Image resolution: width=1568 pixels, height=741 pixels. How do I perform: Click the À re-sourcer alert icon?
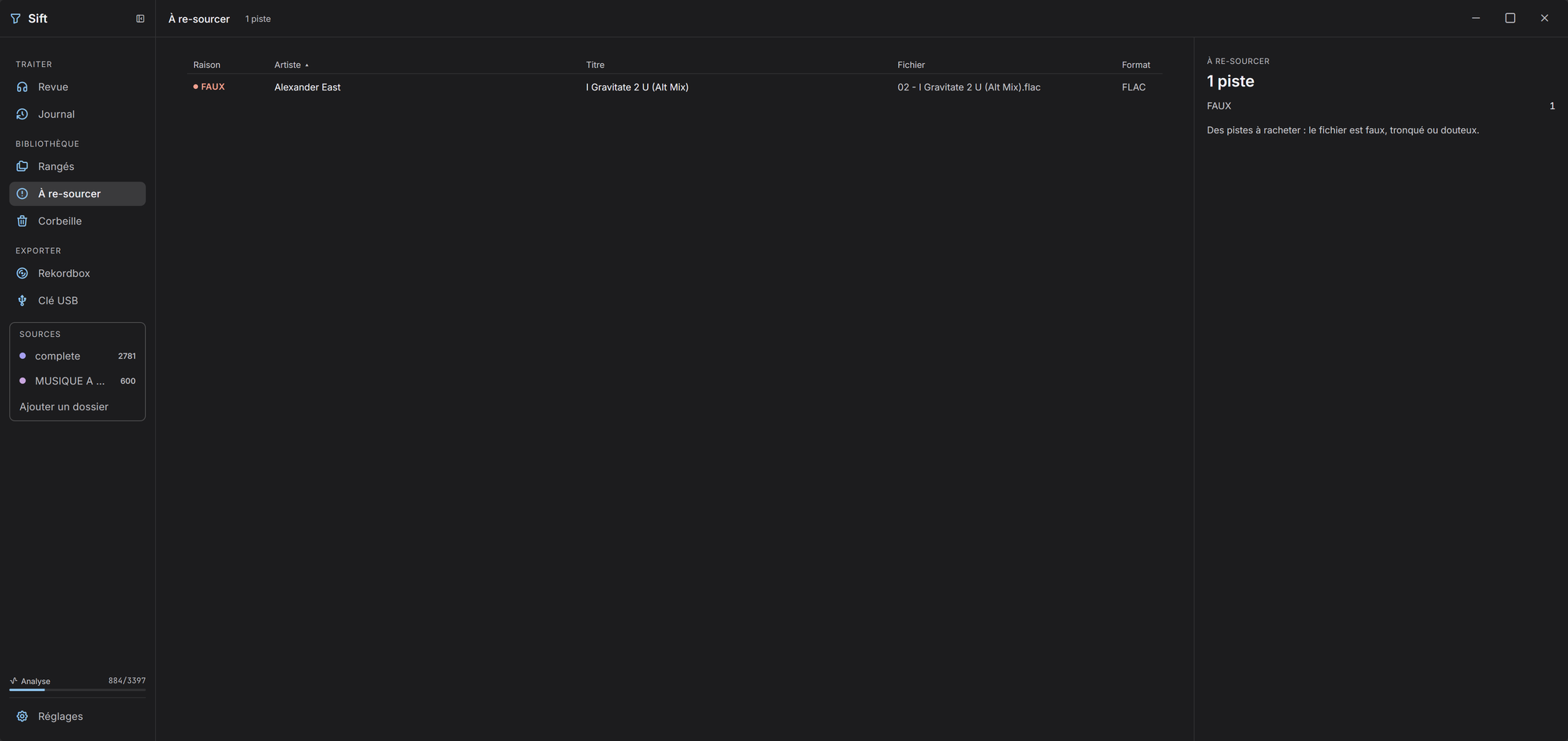pos(23,193)
